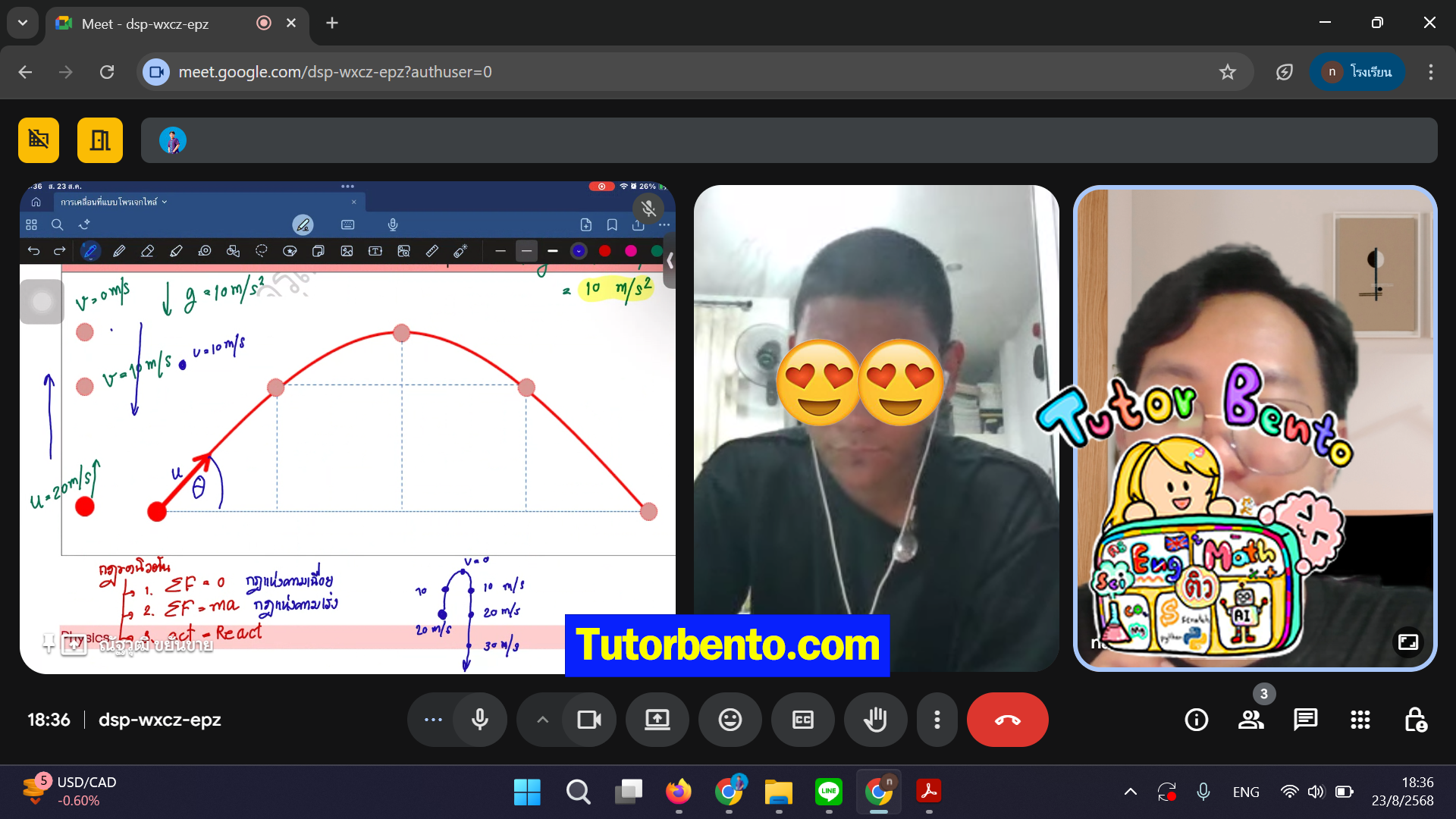This screenshot has height=819, width=1456.
Task: Open meeting details info icon
Action: [x=1197, y=720]
